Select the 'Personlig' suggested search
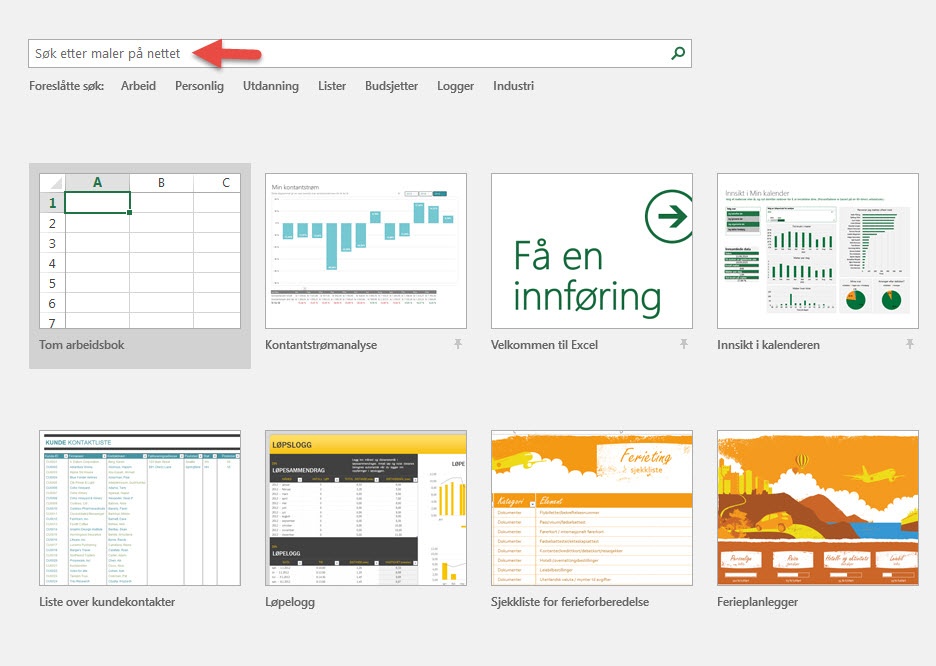 click(199, 86)
